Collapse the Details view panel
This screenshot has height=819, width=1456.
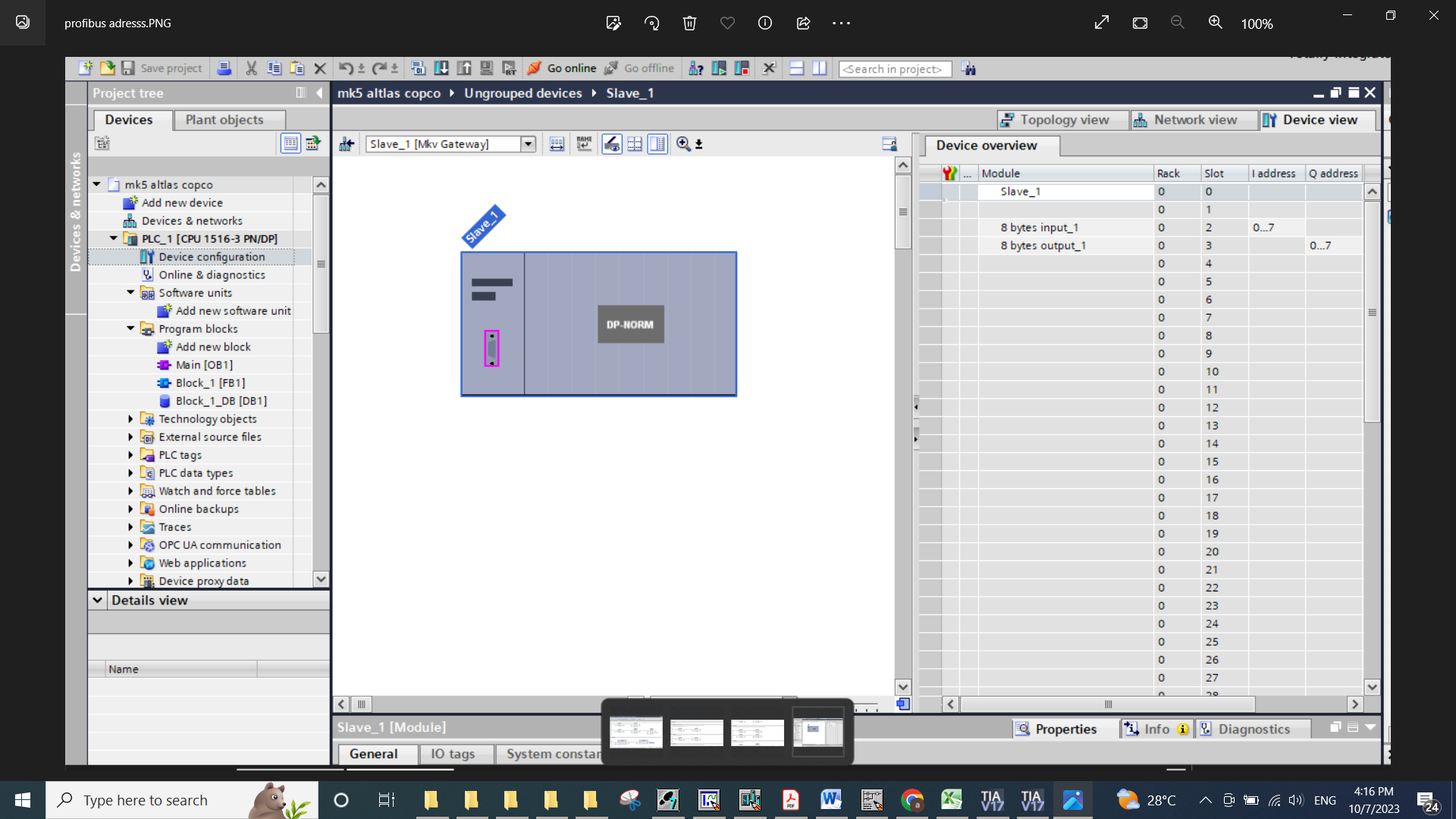click(x=98, y=600)
